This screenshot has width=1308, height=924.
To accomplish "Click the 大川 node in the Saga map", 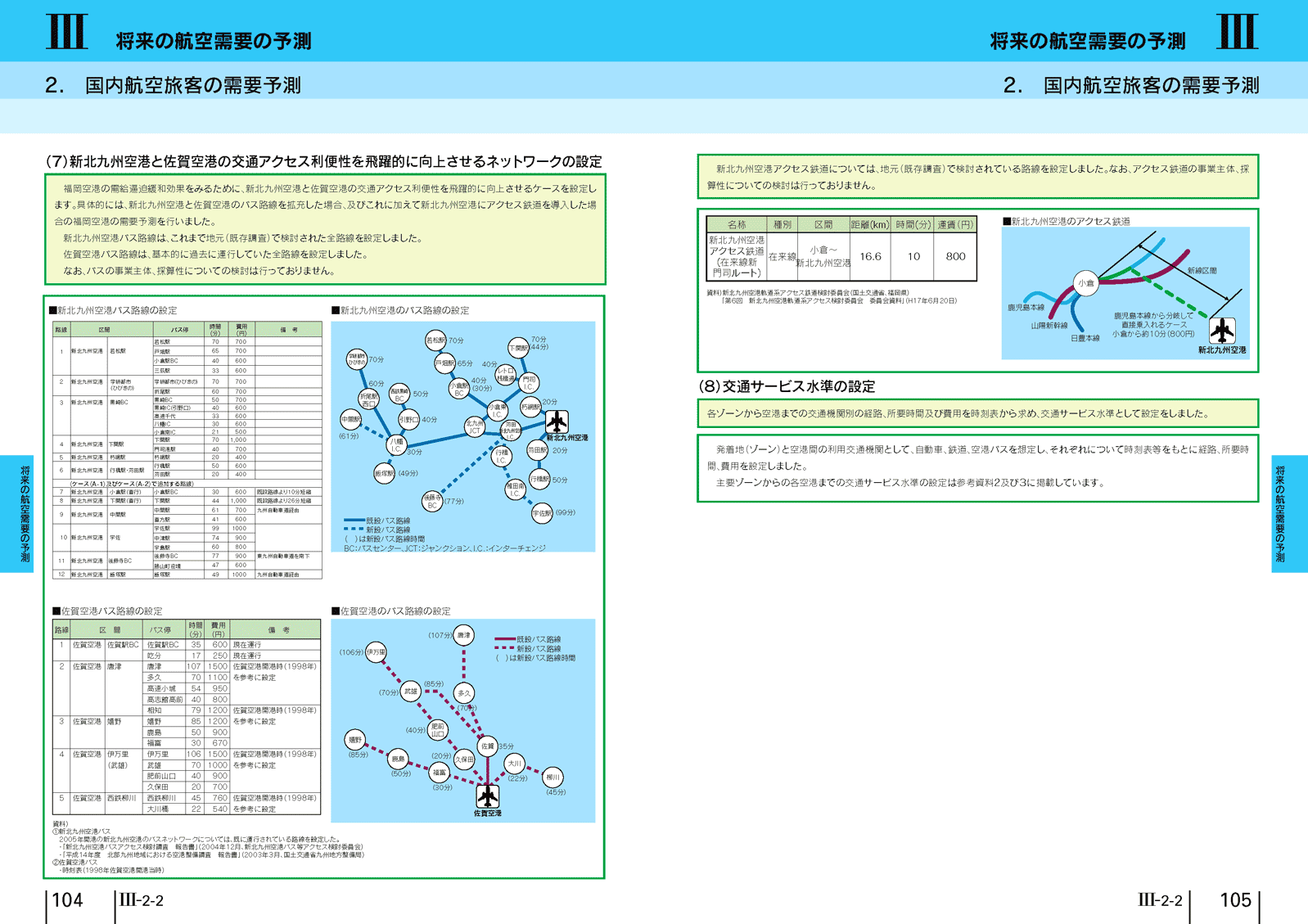I will coord(514,763).
